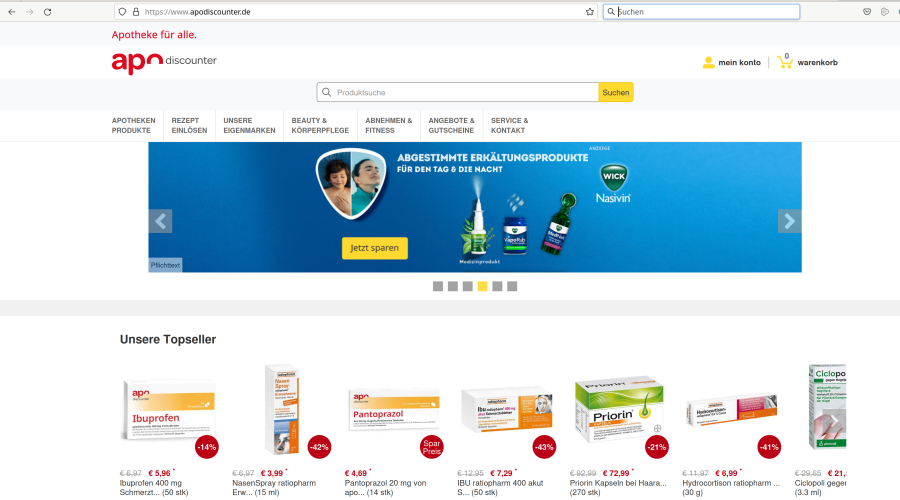
Task: Select the third carousel indicator dot
Action: 468,286
